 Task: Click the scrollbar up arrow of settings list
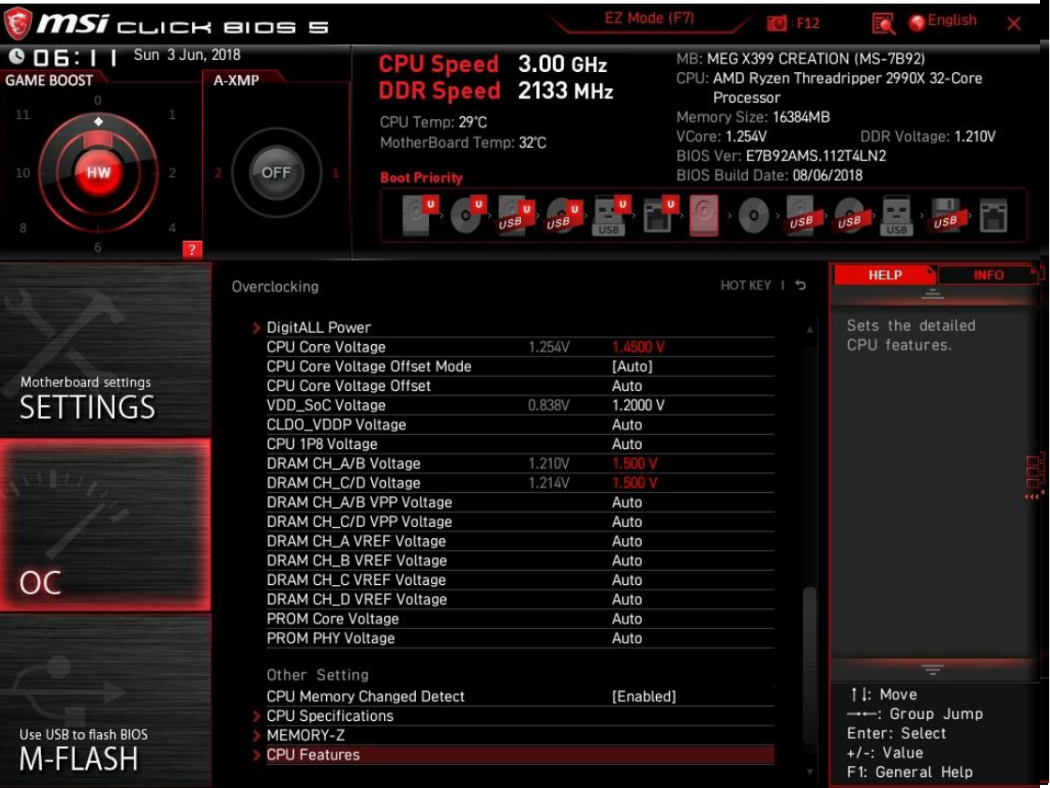810,329
